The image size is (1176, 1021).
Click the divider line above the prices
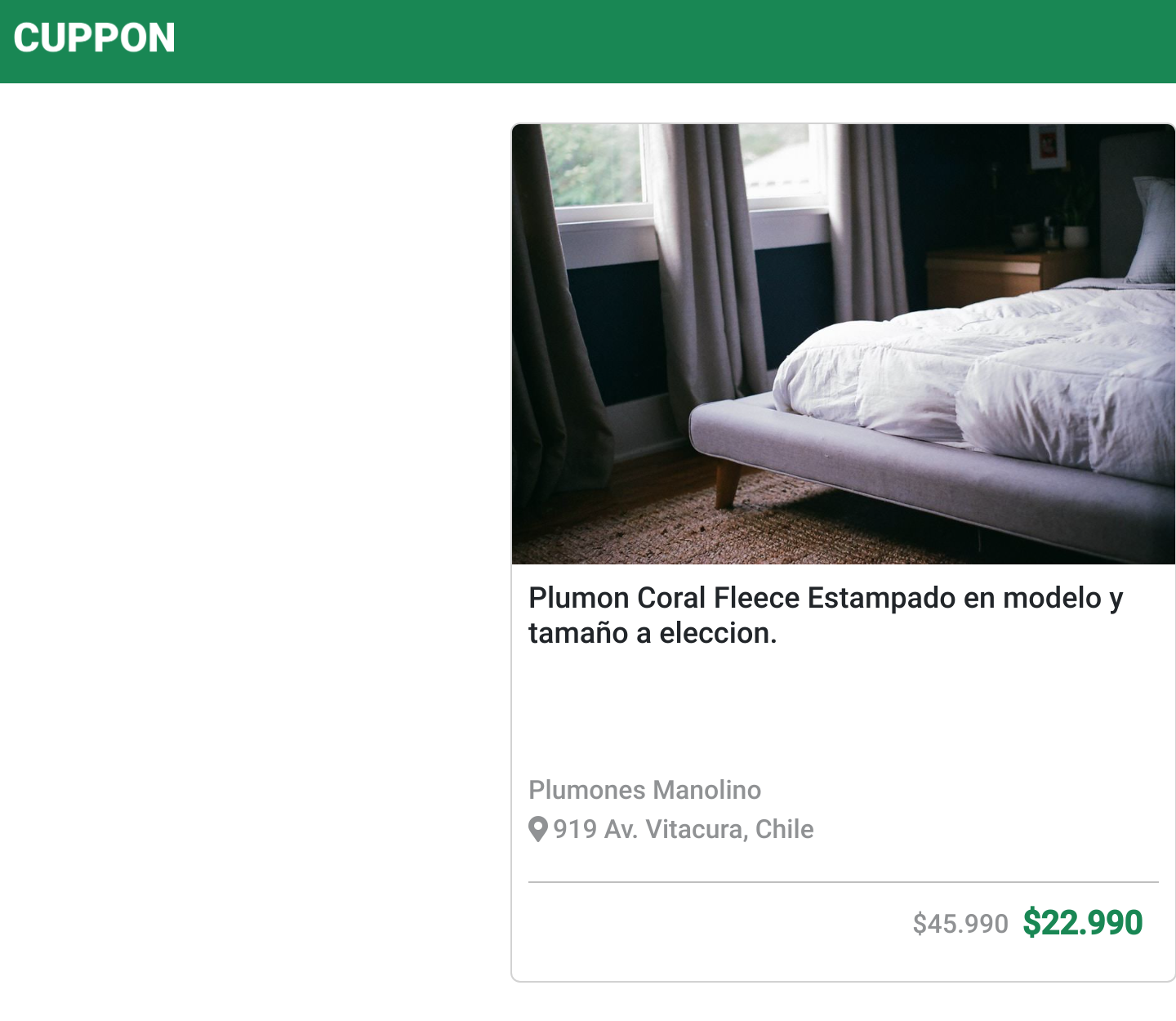click(x=843, y=882)
